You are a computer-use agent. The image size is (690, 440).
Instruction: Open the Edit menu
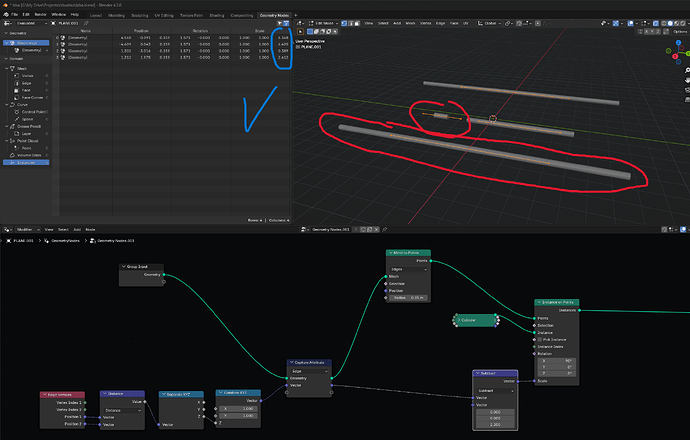pos(26,15)
